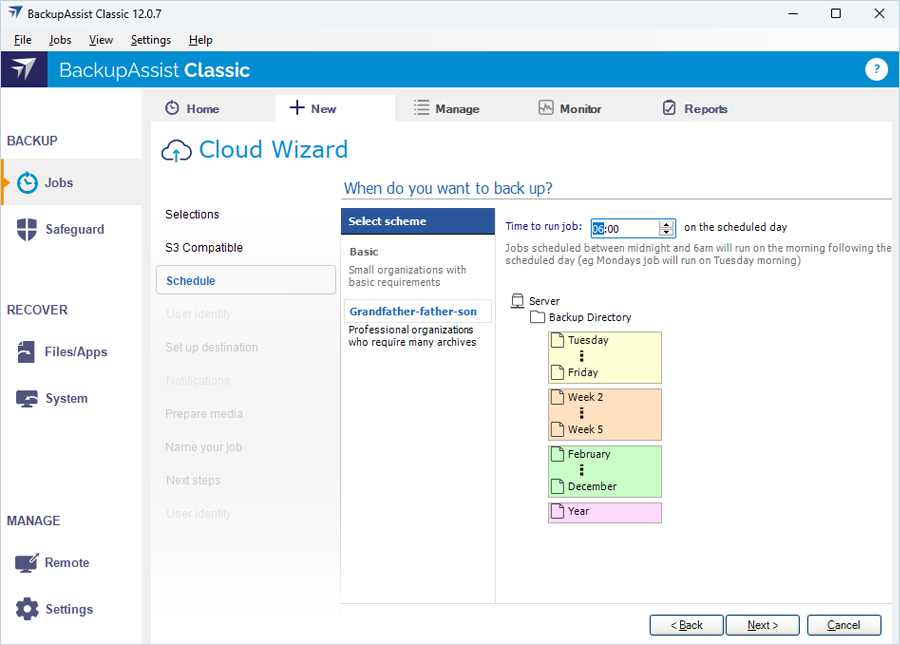Click the Back button
Image resolution: width=900 pixels, height=645 pixels.
tap(686, 625)
